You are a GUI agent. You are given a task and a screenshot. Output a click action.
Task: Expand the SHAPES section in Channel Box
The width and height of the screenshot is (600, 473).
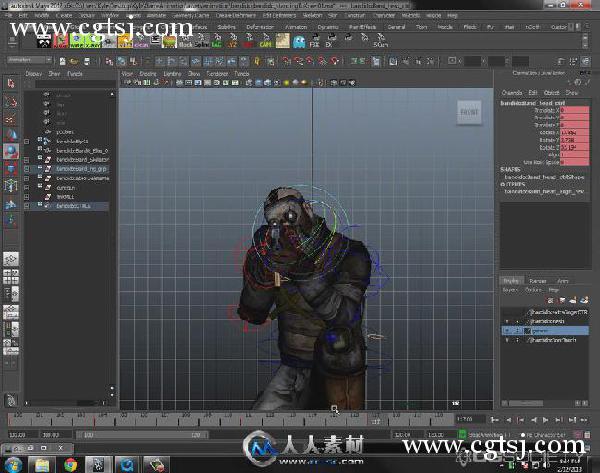[x=510, y=169]
